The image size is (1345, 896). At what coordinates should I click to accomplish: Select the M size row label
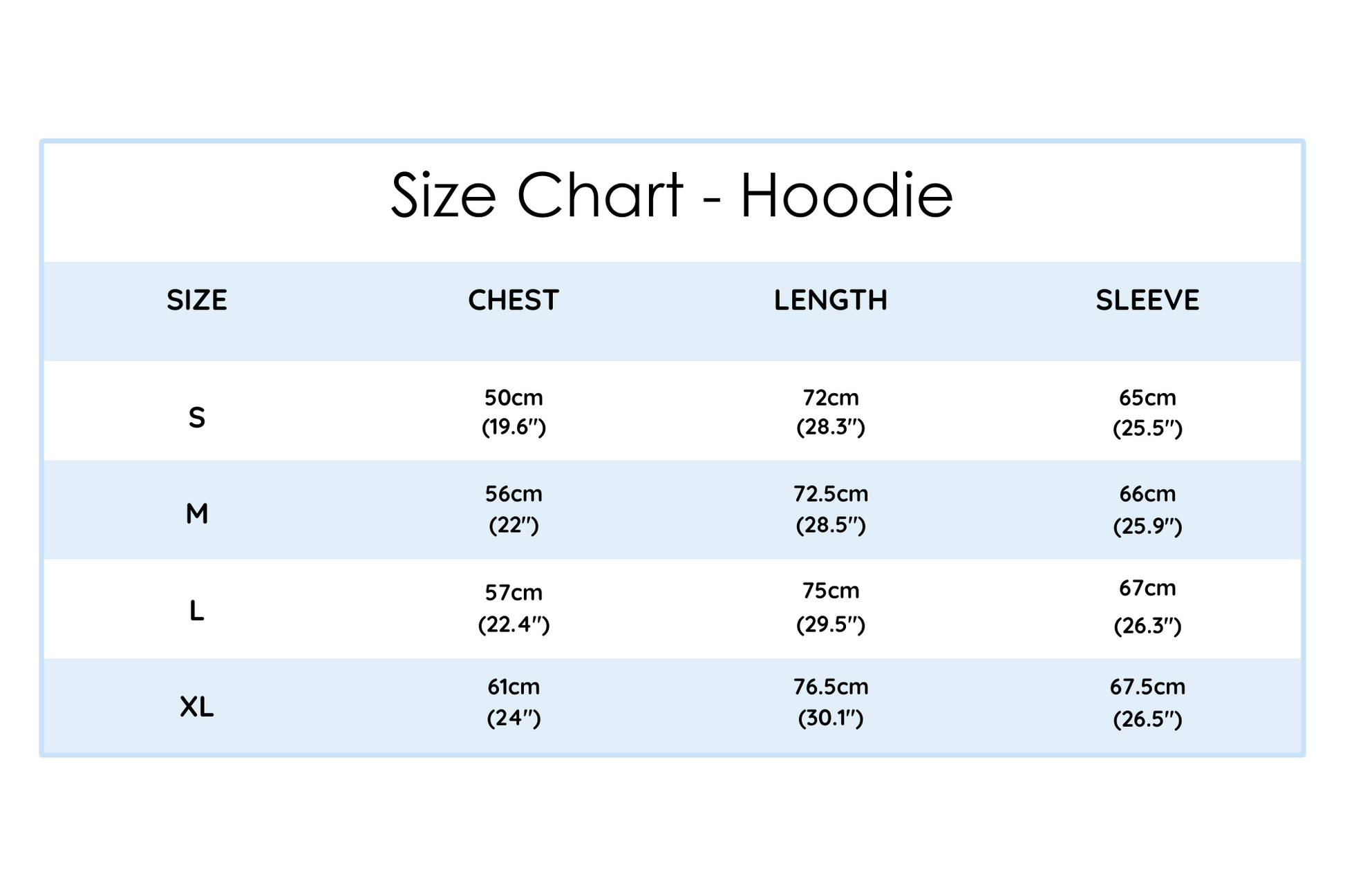pyautogui.click(x=197, y=514)
